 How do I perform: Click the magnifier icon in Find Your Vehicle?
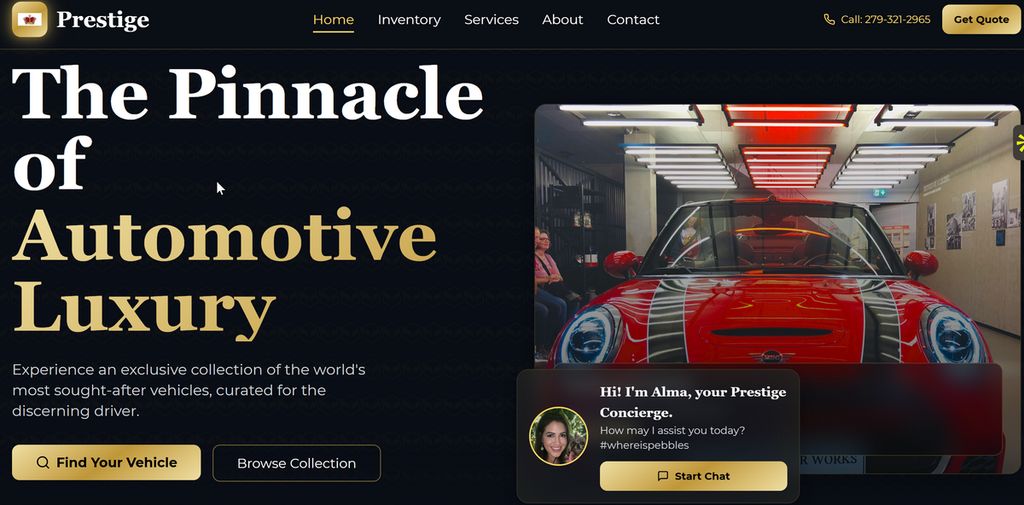(x=43, y=463)
